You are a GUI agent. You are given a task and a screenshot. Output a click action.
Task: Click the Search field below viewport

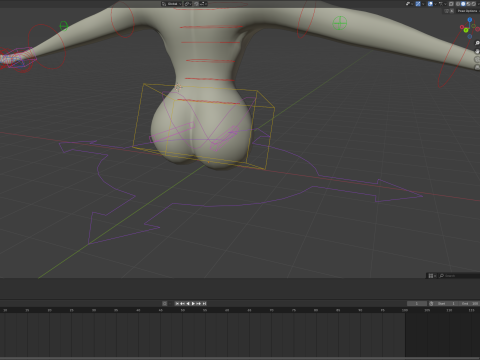[x=459, y=276]
